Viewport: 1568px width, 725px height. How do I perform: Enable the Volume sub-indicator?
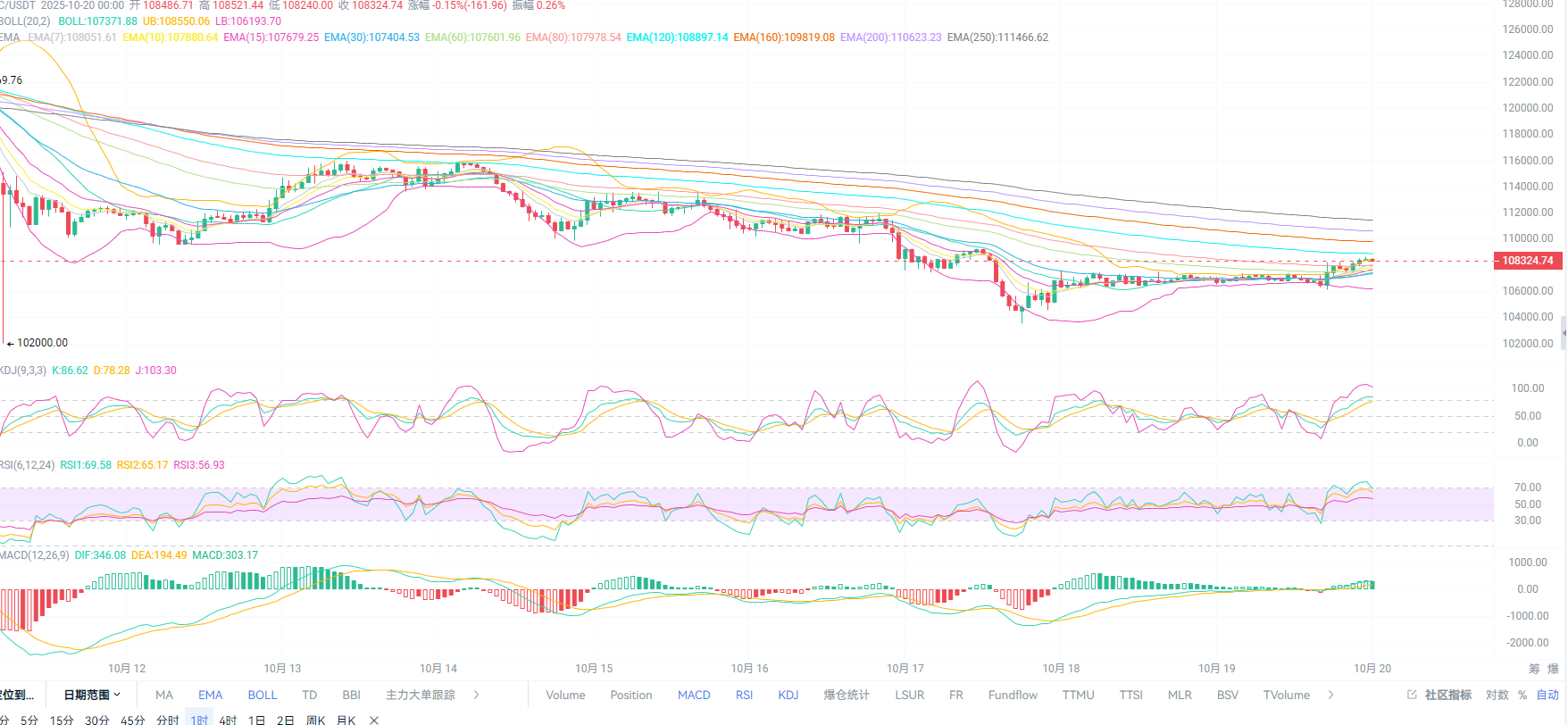[565, 695]
